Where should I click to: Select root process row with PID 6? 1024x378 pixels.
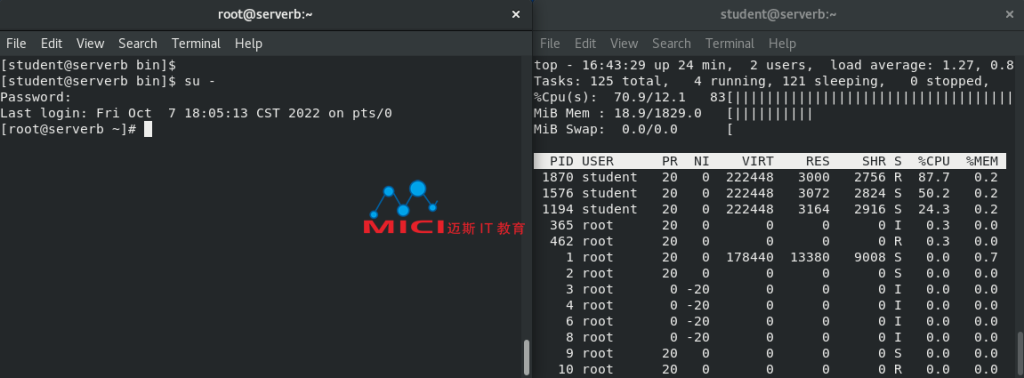point(770,321)
